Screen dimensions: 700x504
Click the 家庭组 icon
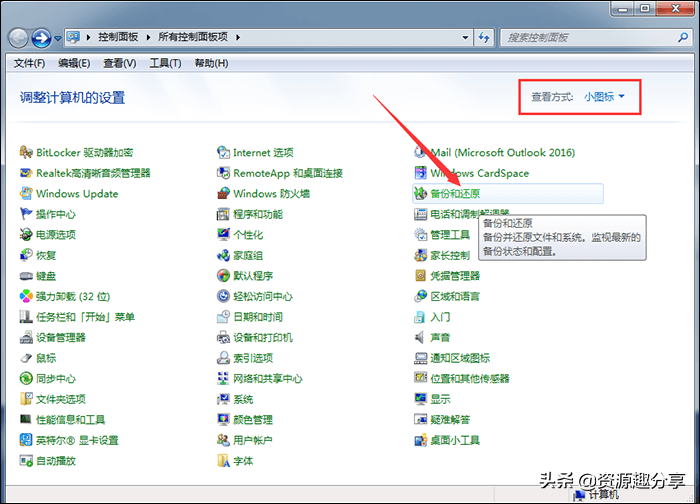pos(223,255)
